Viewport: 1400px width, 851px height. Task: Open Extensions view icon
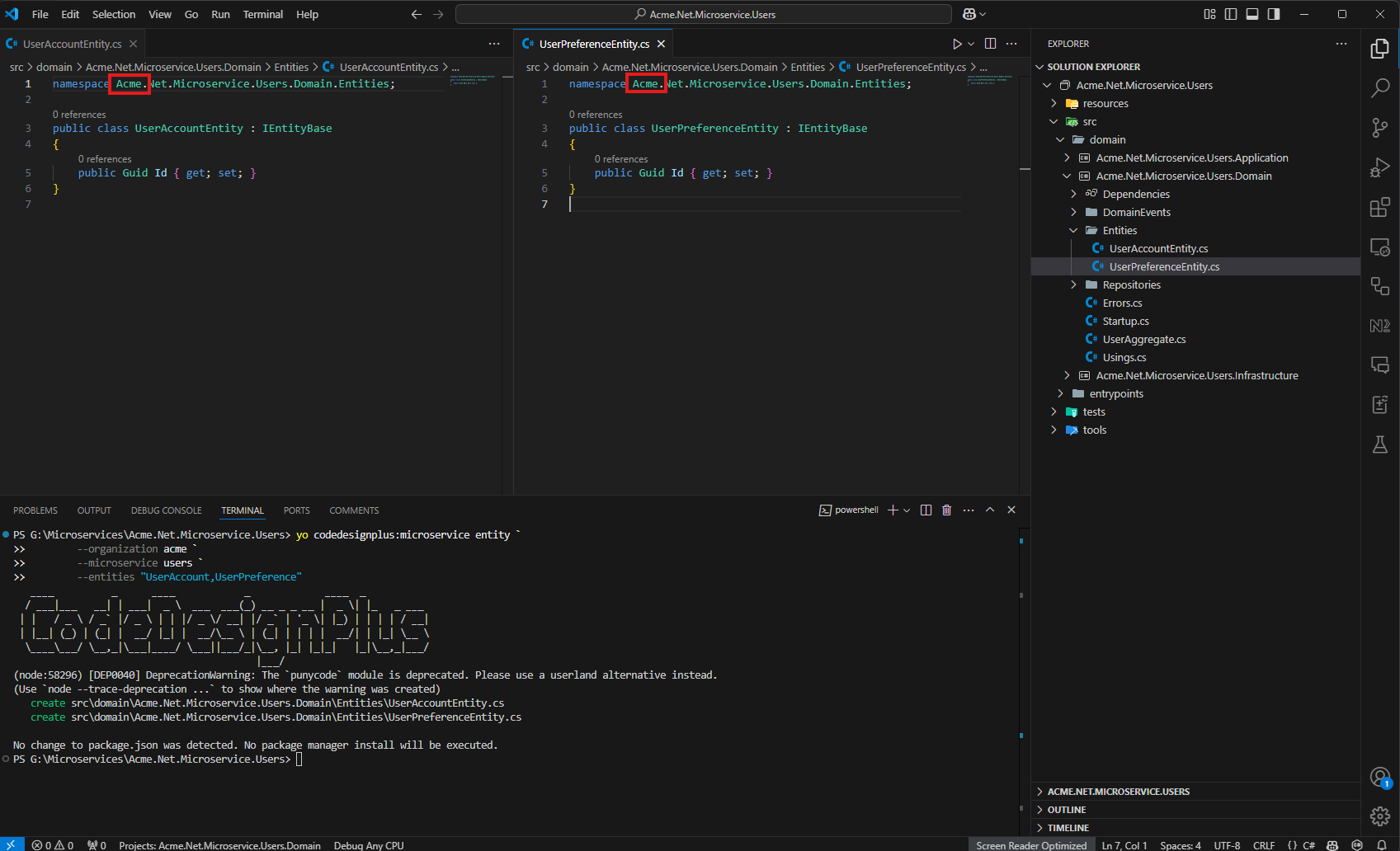tap(1379, 206)
